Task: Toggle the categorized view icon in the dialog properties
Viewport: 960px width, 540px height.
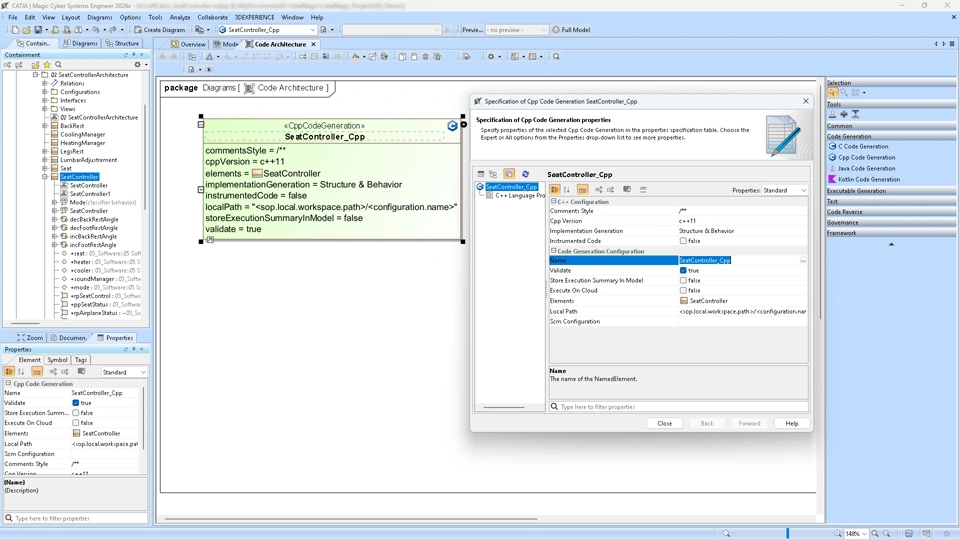Action: 554,190
